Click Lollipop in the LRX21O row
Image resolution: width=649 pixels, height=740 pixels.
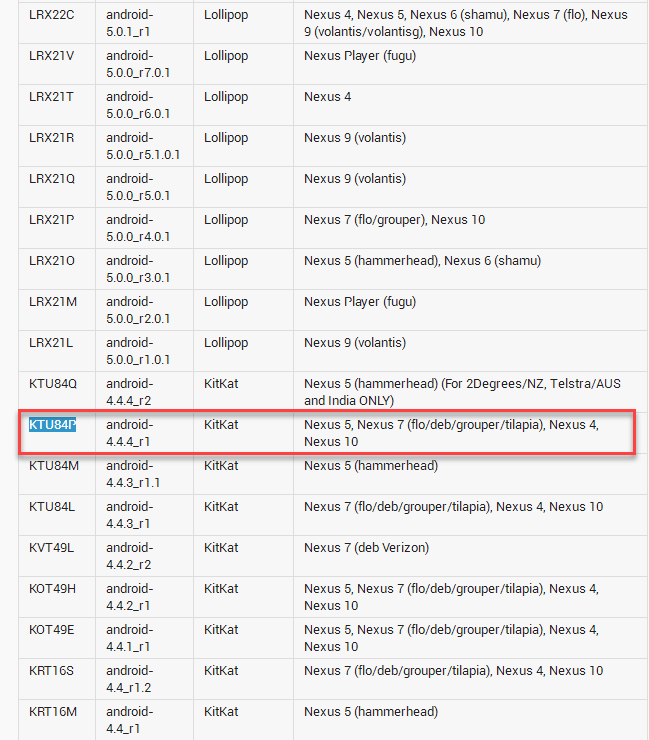226,262
